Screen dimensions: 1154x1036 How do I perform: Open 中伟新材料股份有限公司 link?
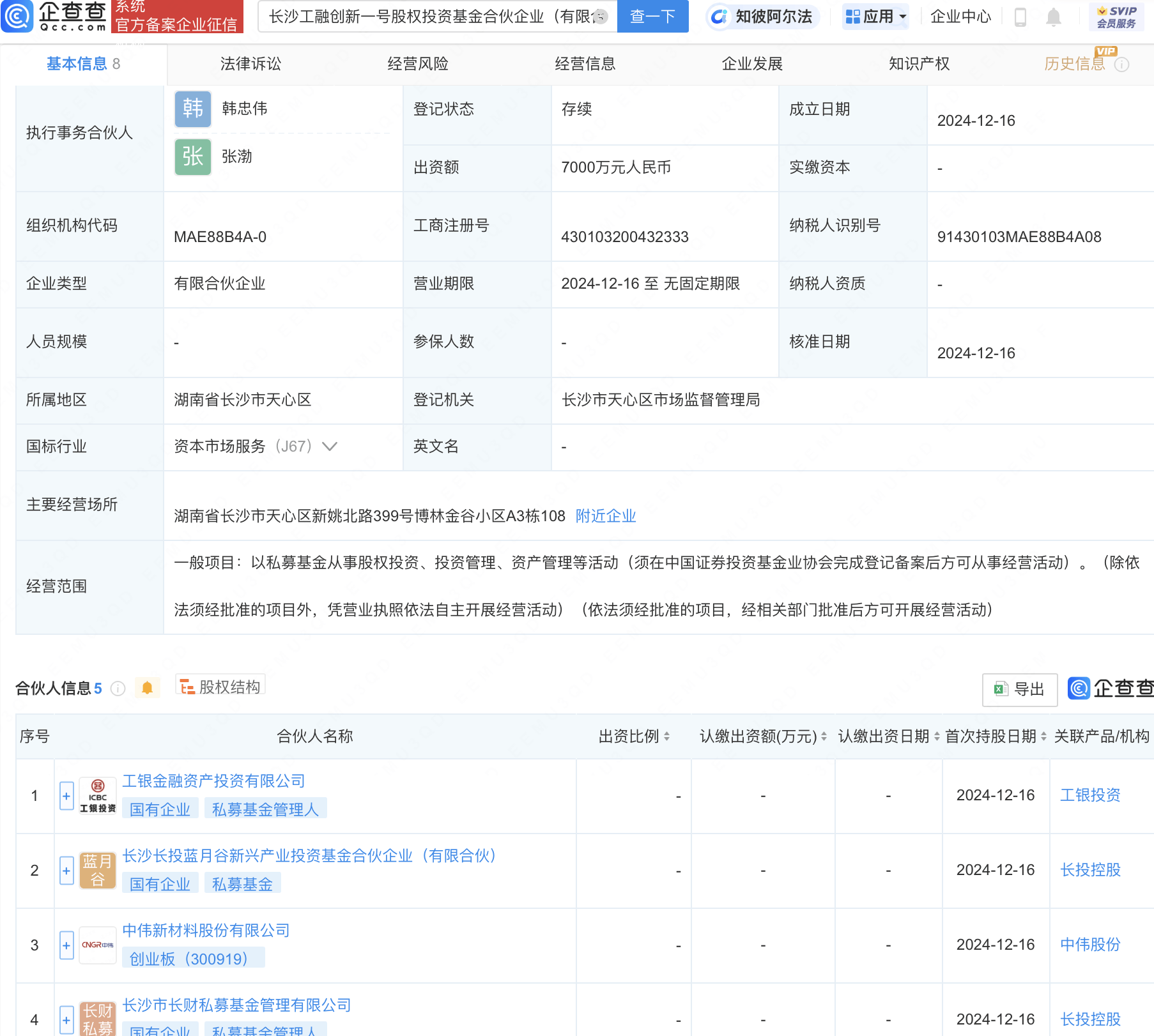206,931
